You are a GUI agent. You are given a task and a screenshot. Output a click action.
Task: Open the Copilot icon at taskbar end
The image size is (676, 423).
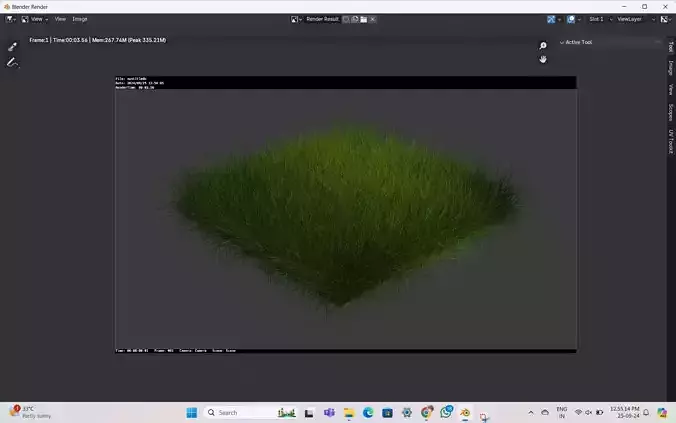tap(662, 413)
